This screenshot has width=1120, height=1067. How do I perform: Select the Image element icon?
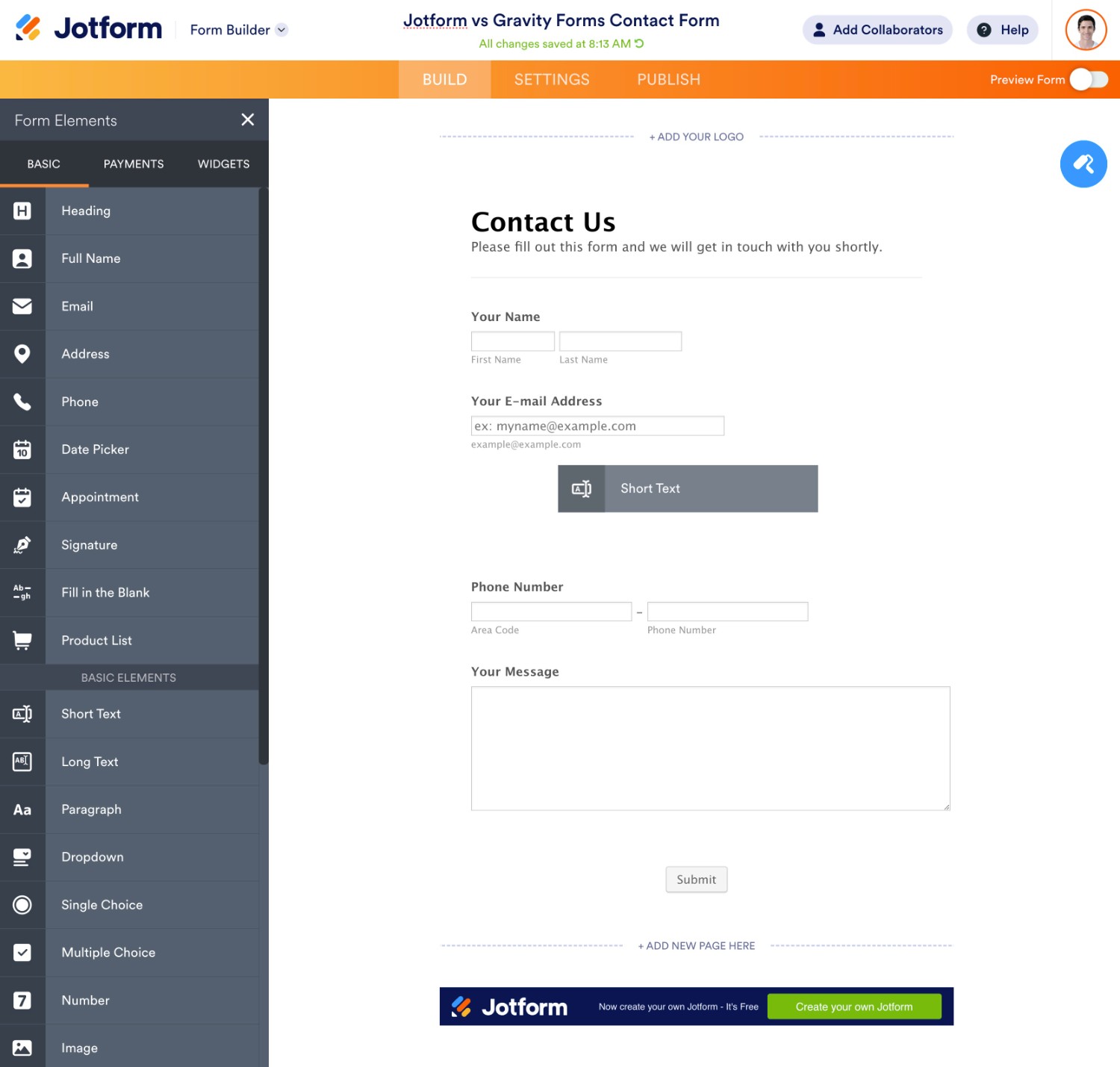click(22, 1048)
